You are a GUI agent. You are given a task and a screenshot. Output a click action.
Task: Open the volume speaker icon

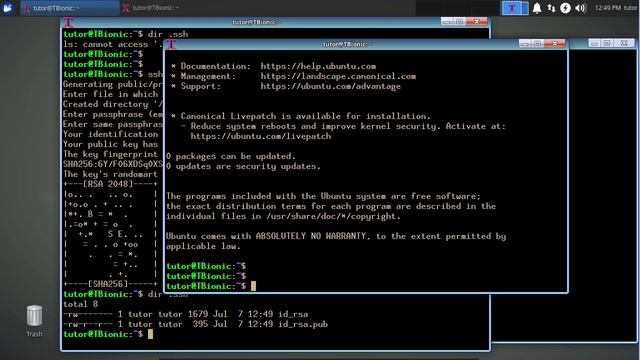[x=580, y=8]
